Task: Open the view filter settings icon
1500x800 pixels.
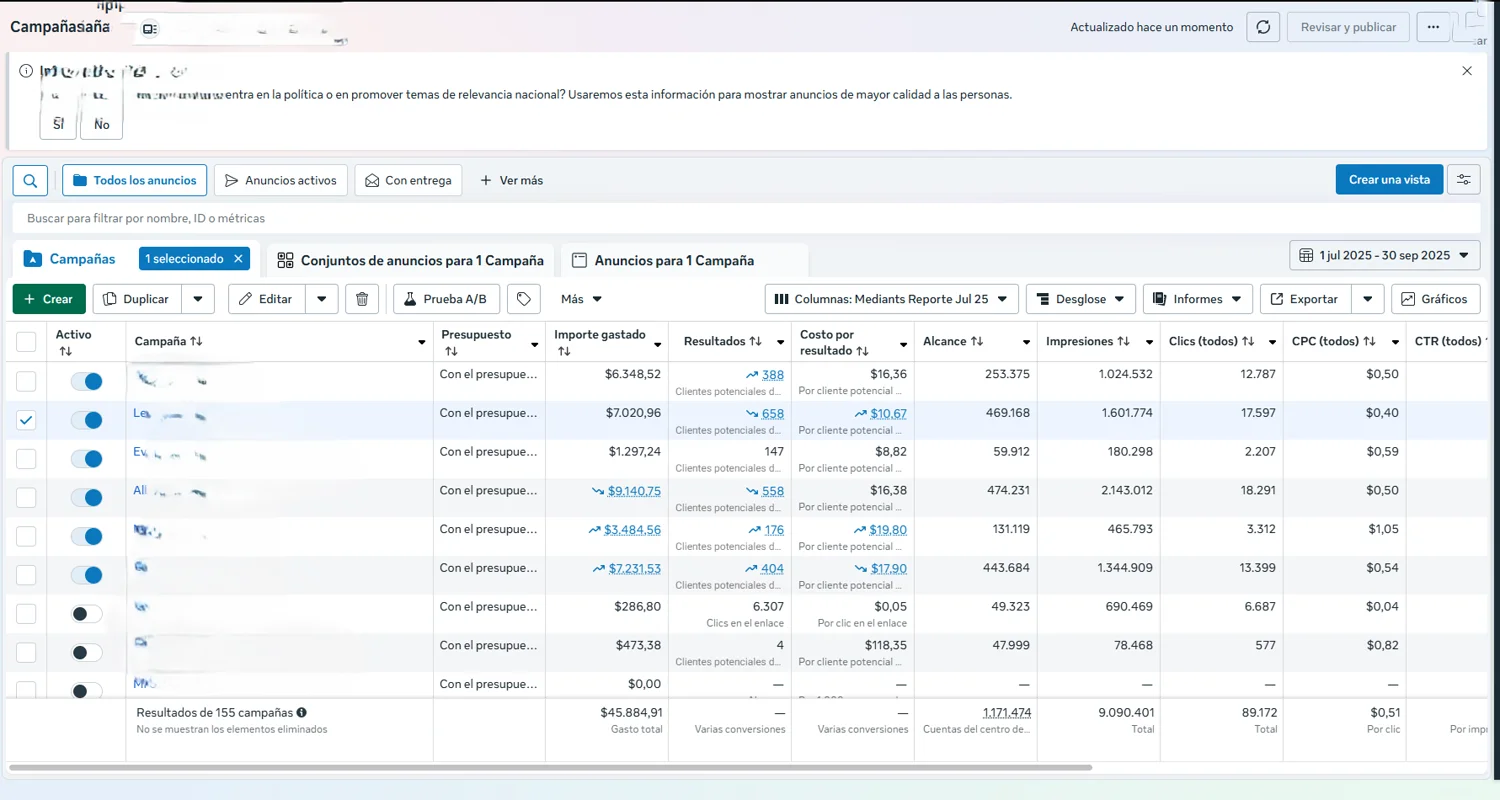Action: pos(1463,180)
